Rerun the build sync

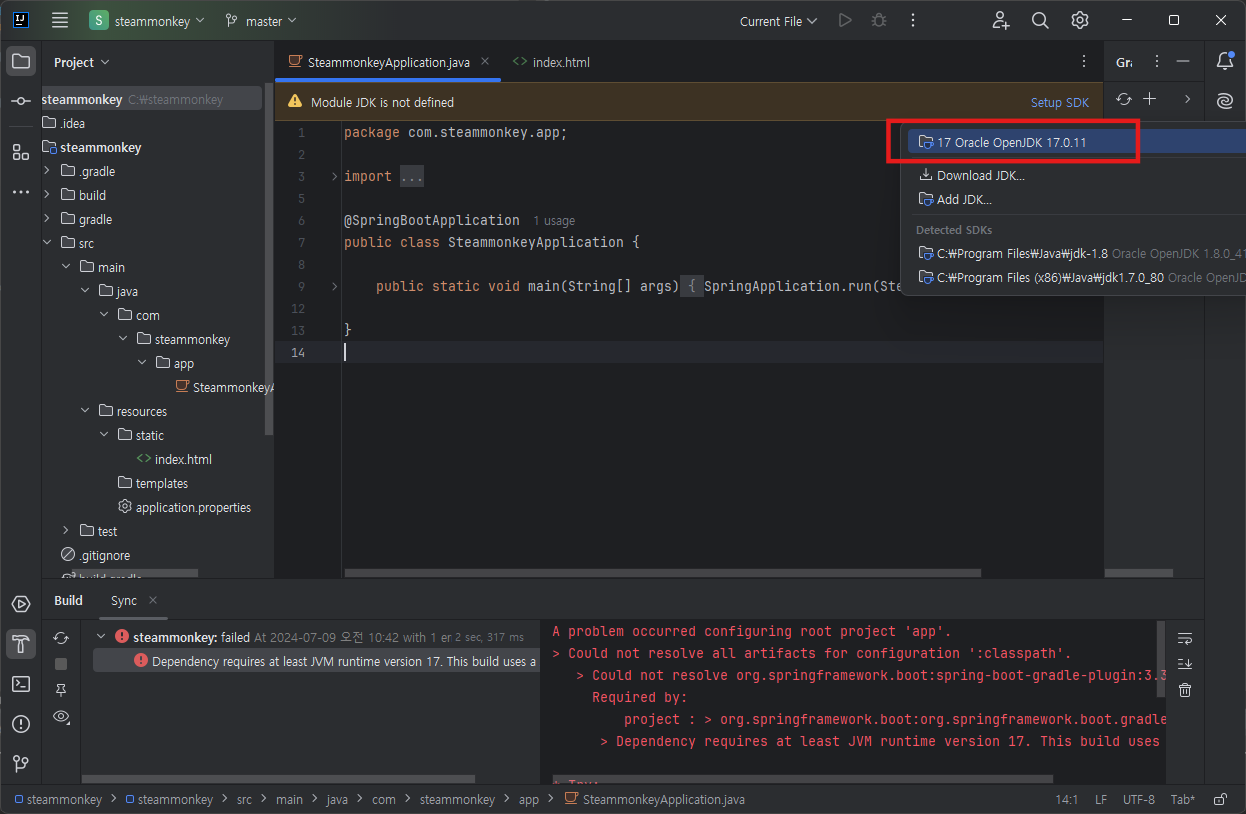(61, 638)
